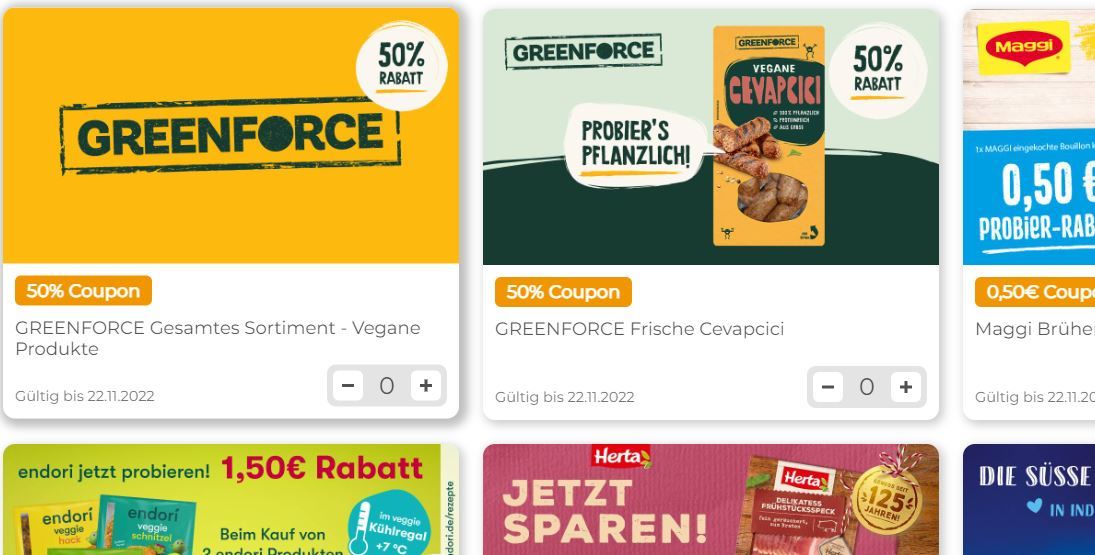The height and width of the screenshot is (555, 1095).
Task: Click 0,50€ Coupon tag on Maggi card
Action: 1035,292
